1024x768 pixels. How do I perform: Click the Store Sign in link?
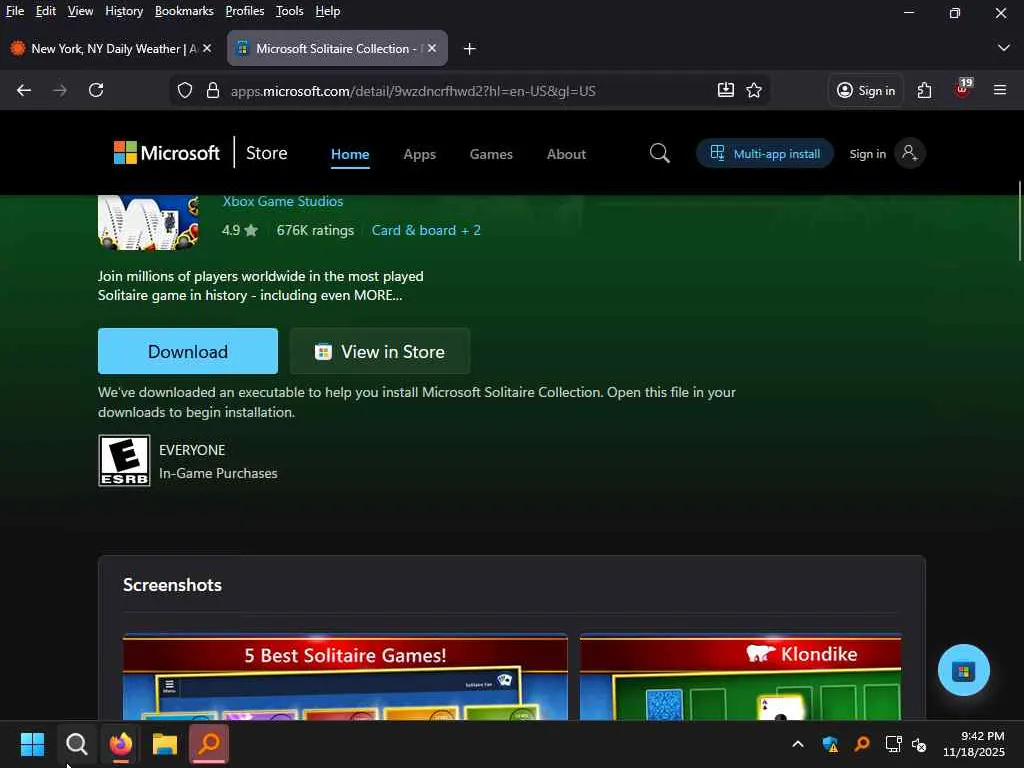(867, 153)
